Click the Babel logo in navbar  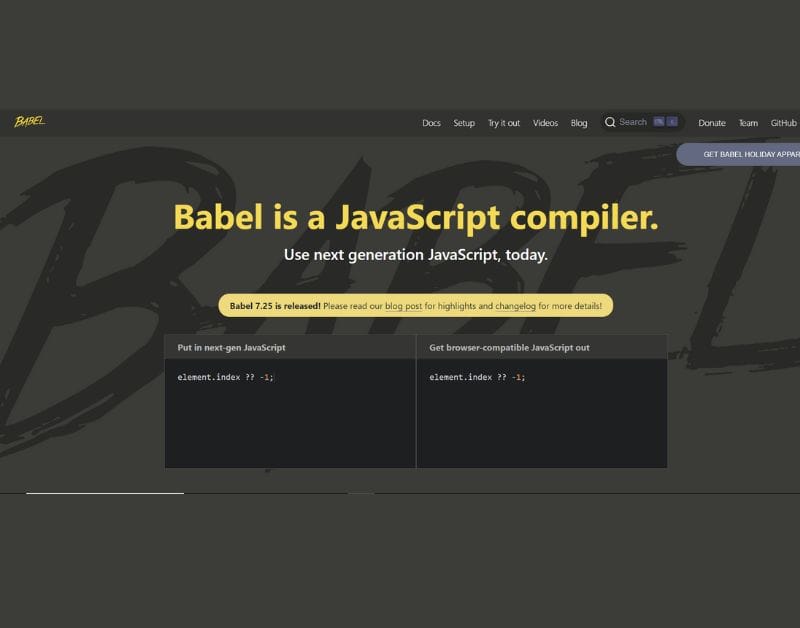[x=30, y=121]
